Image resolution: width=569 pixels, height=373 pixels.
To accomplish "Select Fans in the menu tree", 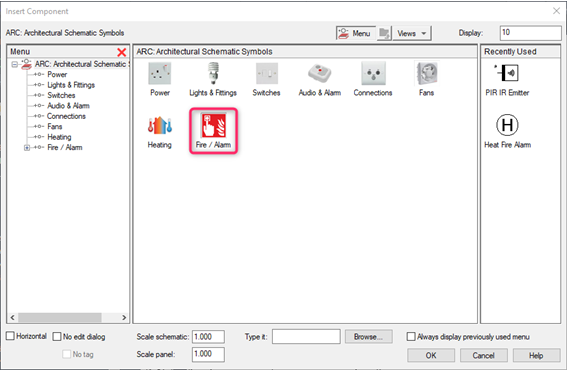I will [x=54, y=127].
